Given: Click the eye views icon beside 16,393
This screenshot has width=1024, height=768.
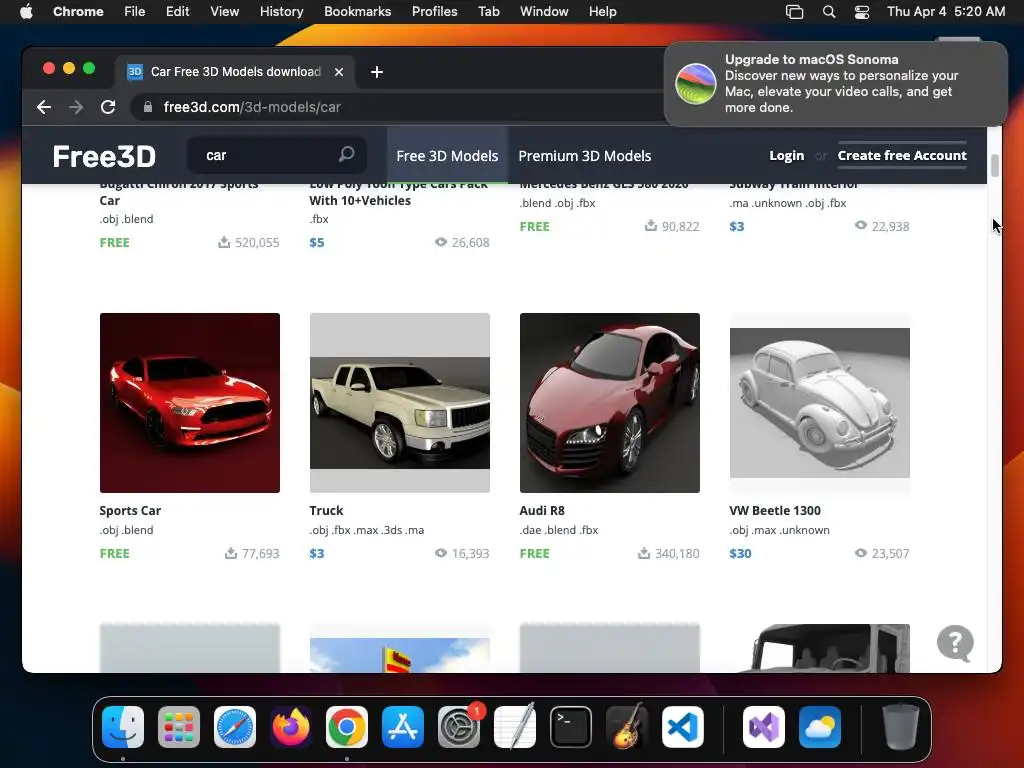Looking at the screenshot, I should (x=441, y=553).
